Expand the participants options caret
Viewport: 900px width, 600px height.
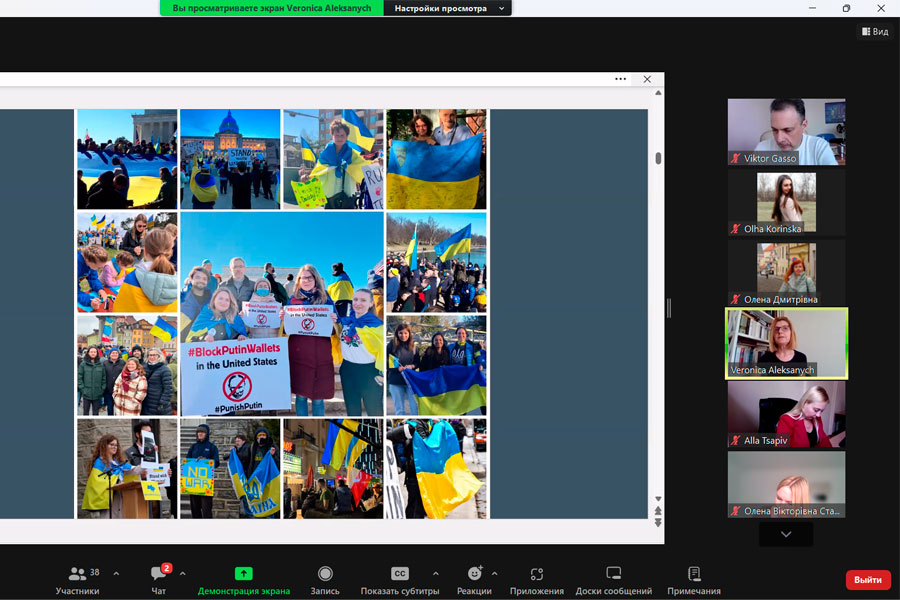pos(117,573)
